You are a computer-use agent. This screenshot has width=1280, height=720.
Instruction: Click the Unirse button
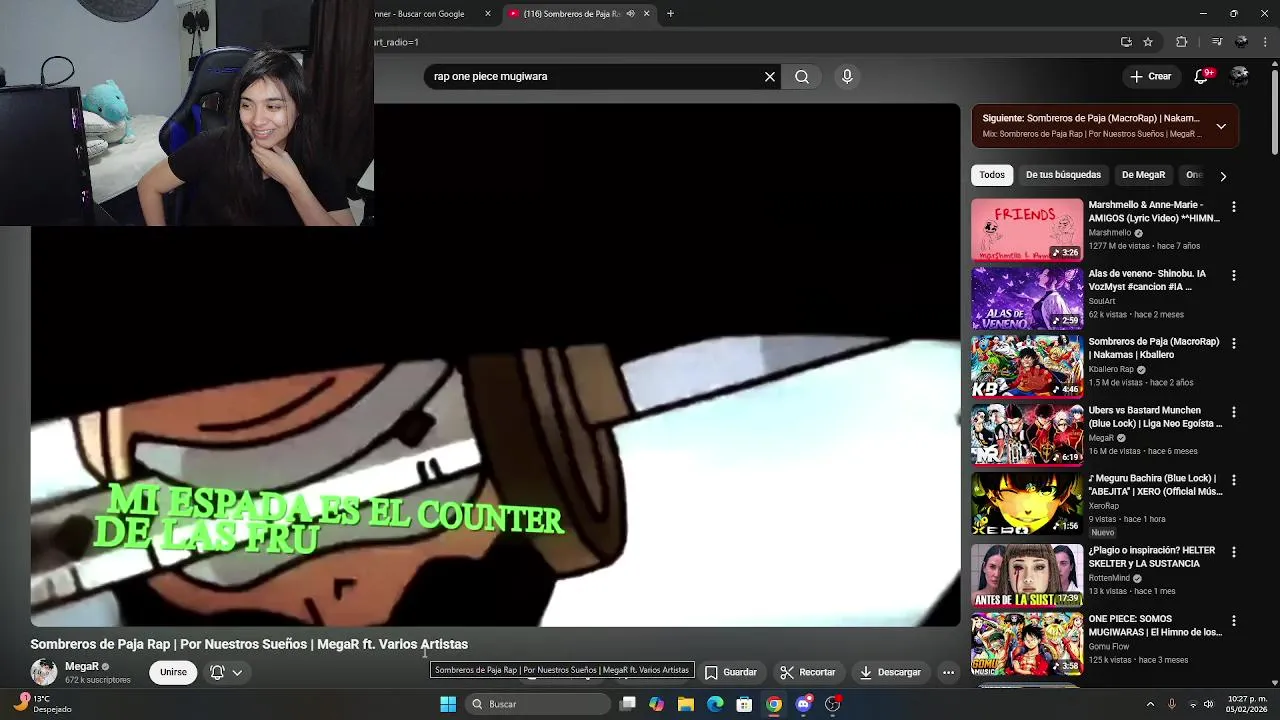click(173, 672)
